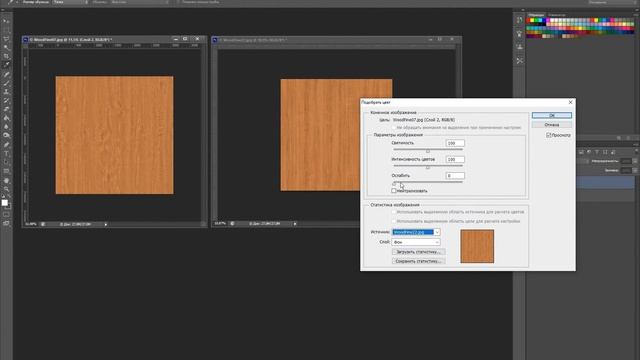Open status bar arrow menu in right document
The image size is (640, 360).
(295, 224)
